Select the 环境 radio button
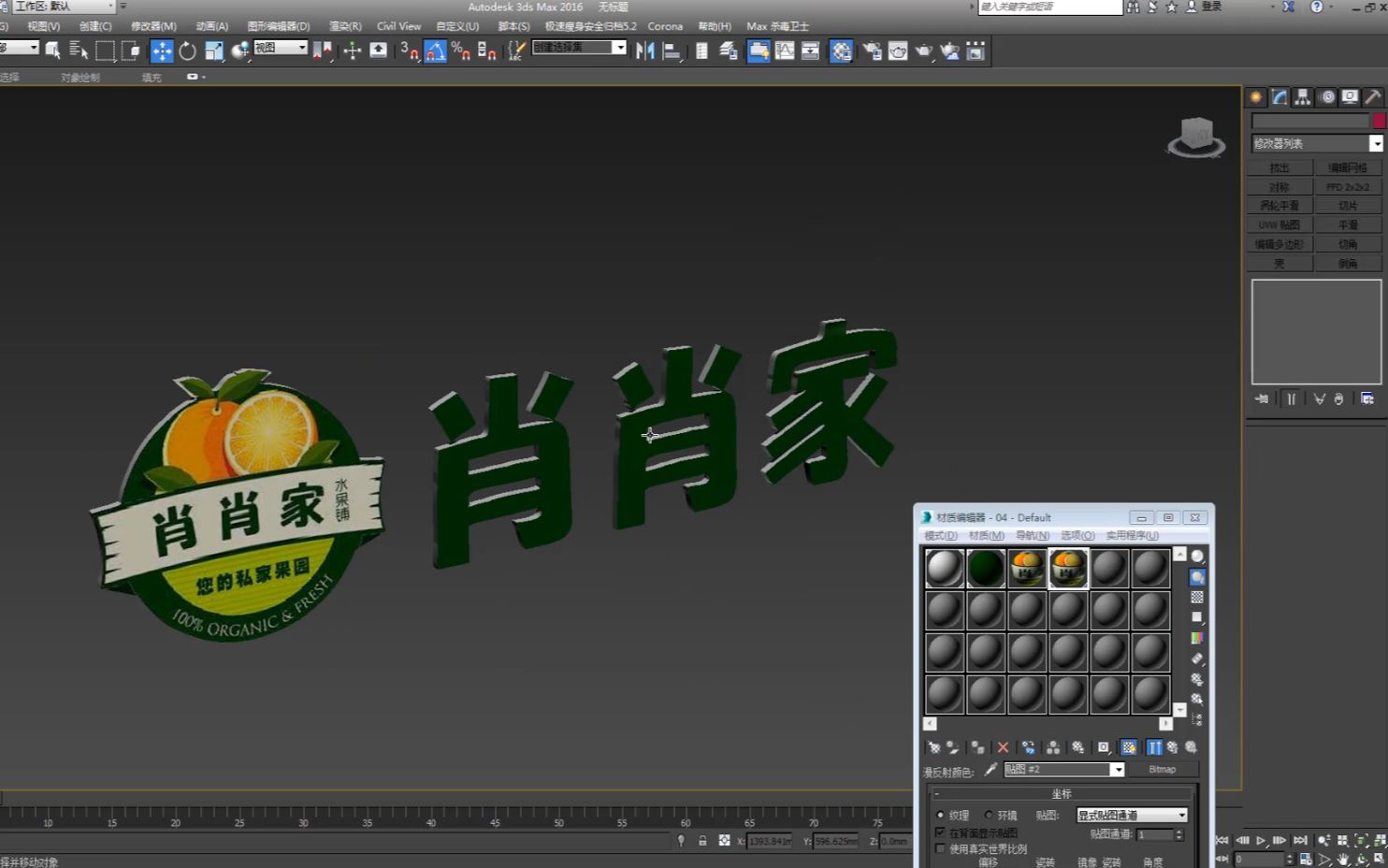 click(989, 815)
